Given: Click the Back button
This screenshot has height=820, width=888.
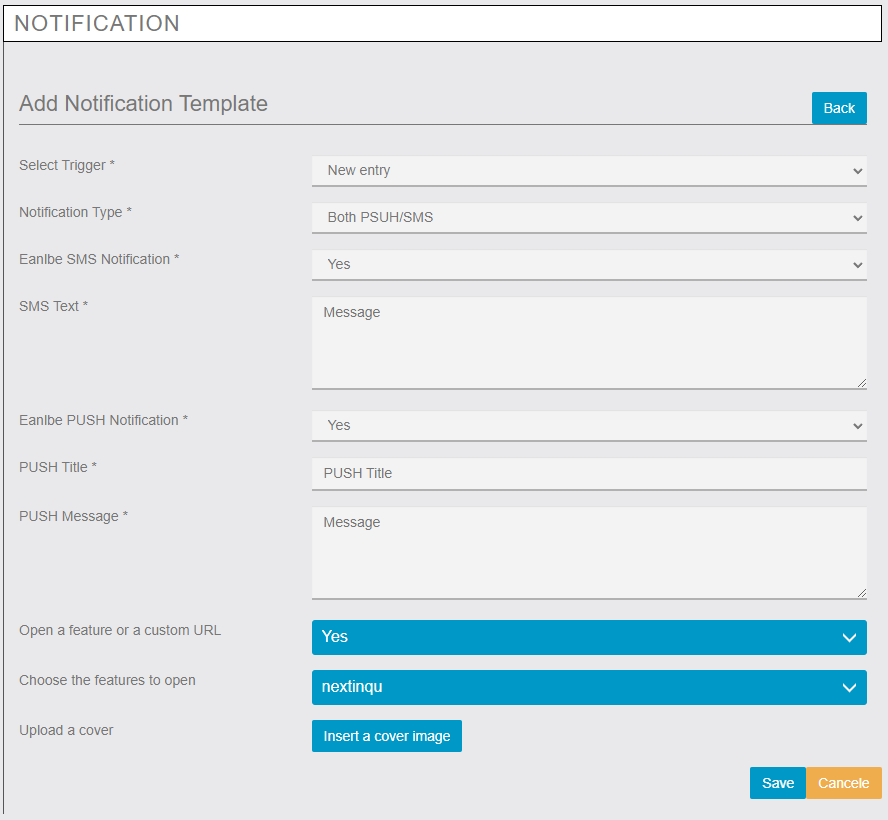Looking at the screenshot, I should click(x=839, y=108).
